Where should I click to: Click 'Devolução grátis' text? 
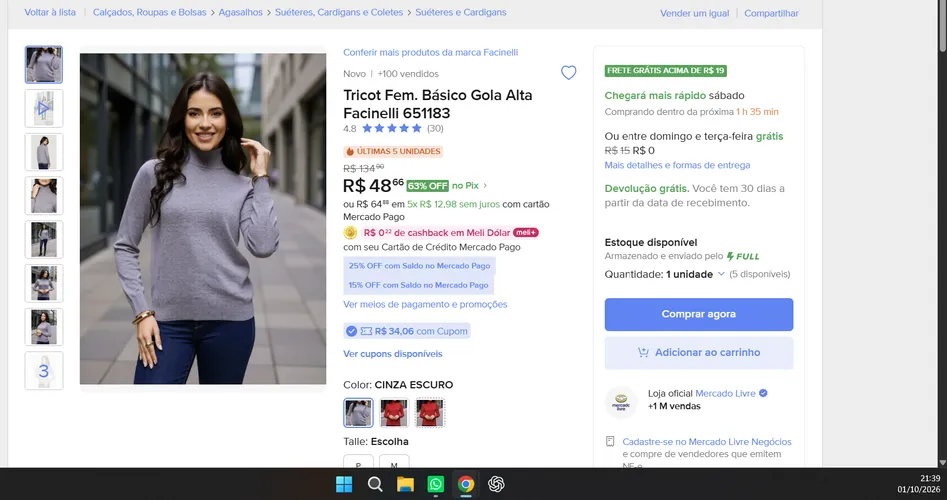[x=647, y=188]
